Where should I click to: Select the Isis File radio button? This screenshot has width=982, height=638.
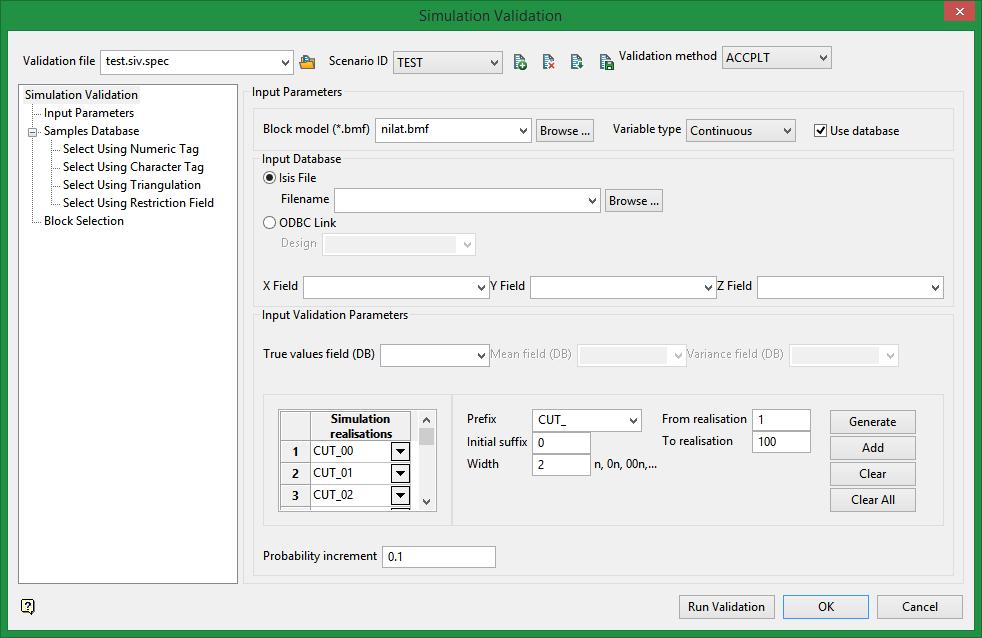(269, 178)
